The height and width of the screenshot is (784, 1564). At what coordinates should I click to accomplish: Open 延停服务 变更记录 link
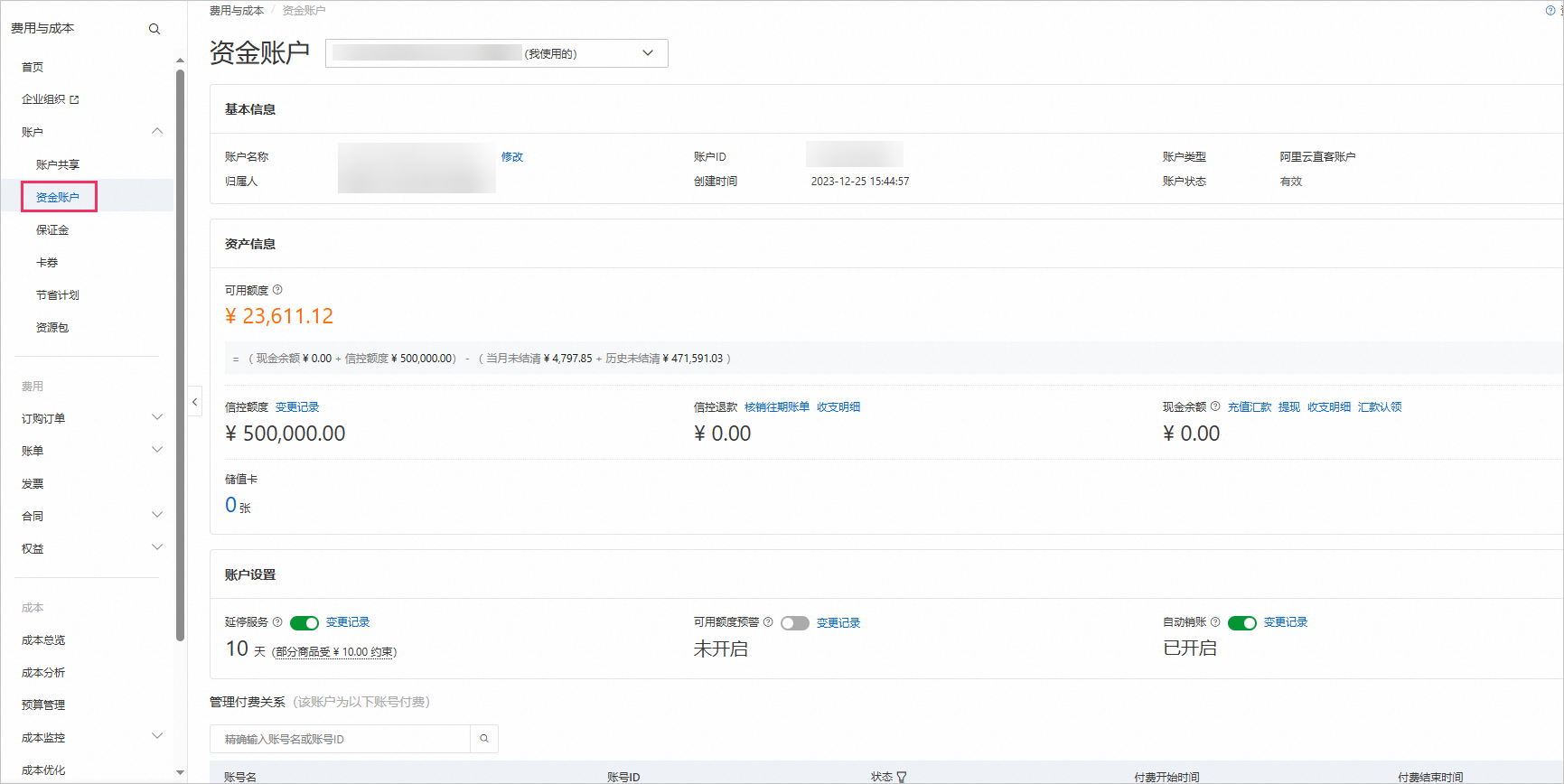[348, 622]
